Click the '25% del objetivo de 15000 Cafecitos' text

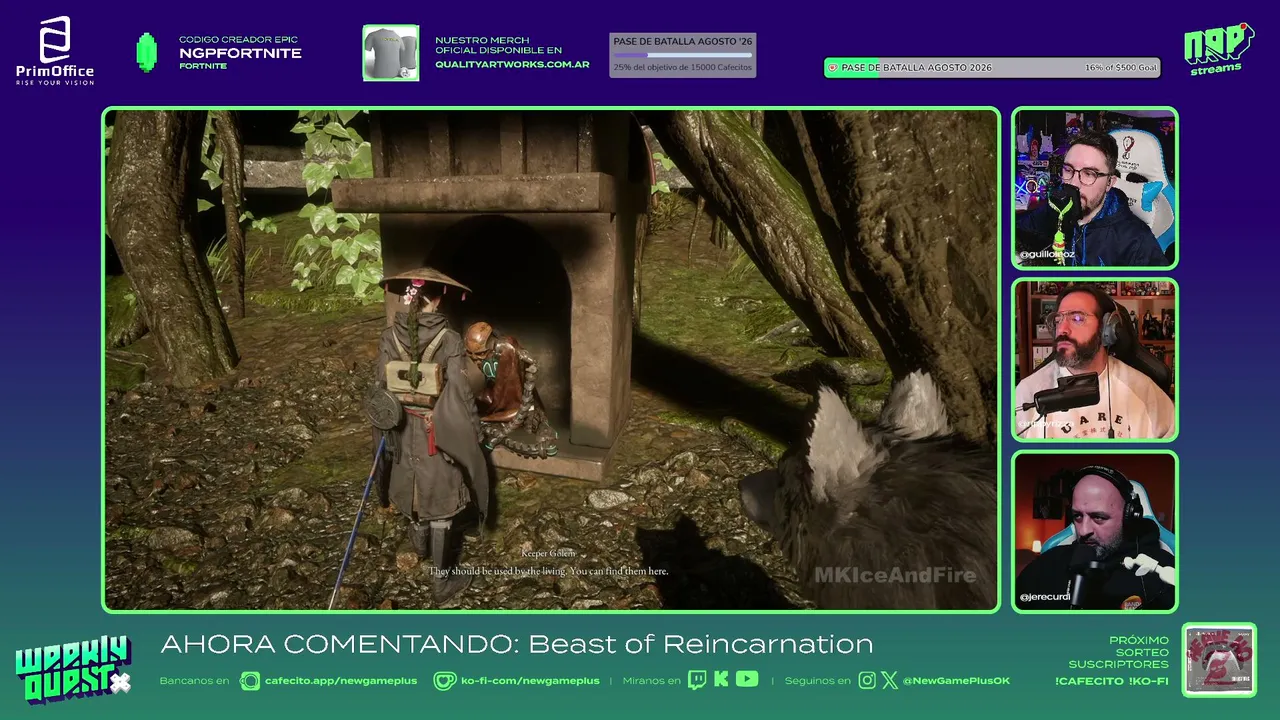(683, 67)
